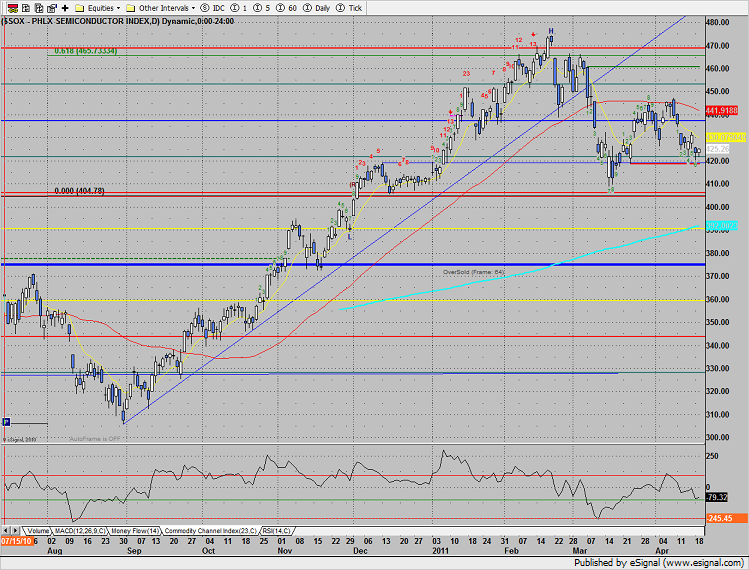Switch to 1-minute interval
This screenshot has height=570, width=749.
click(239, 8)
